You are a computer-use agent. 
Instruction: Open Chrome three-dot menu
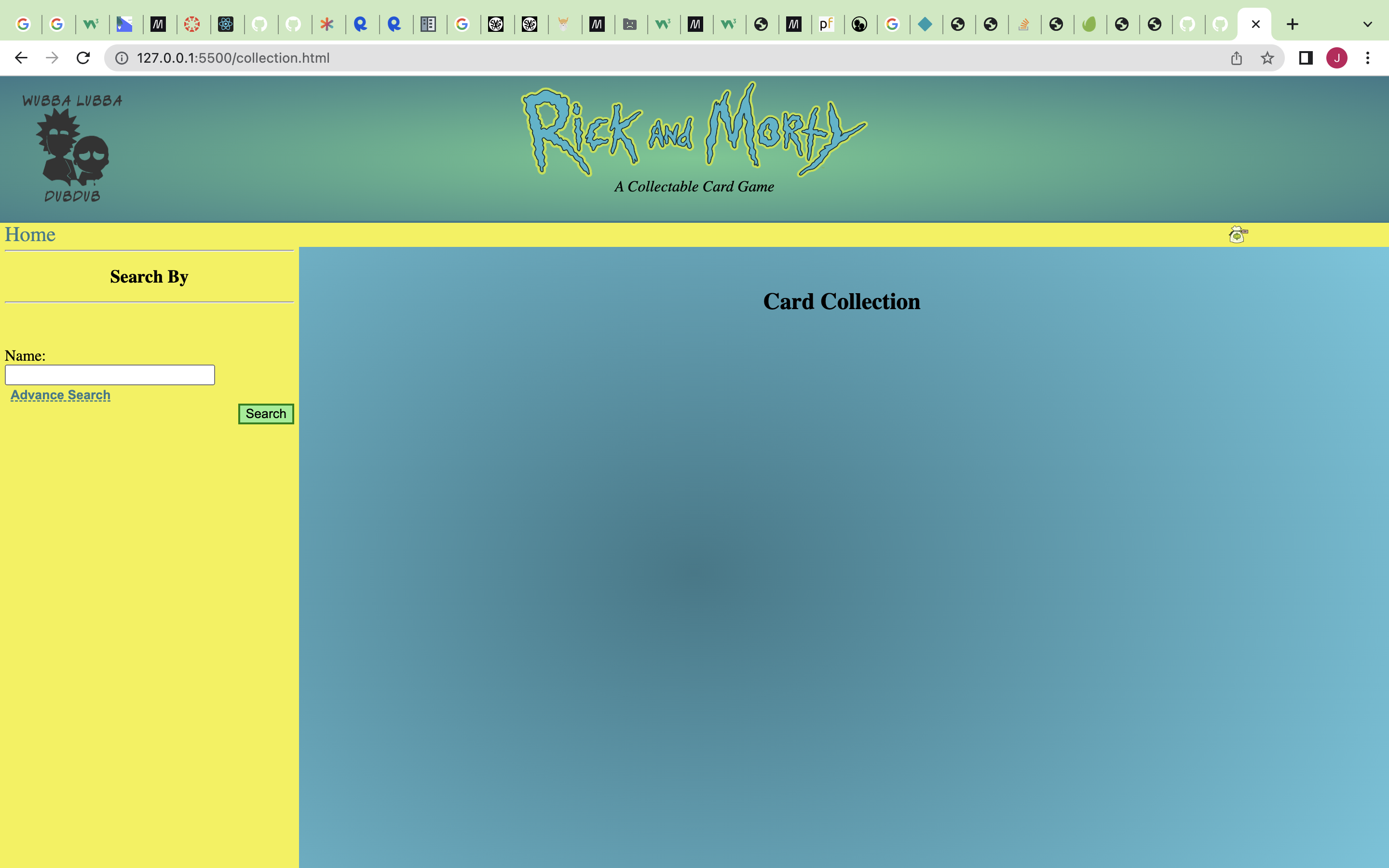(1368, 58)
